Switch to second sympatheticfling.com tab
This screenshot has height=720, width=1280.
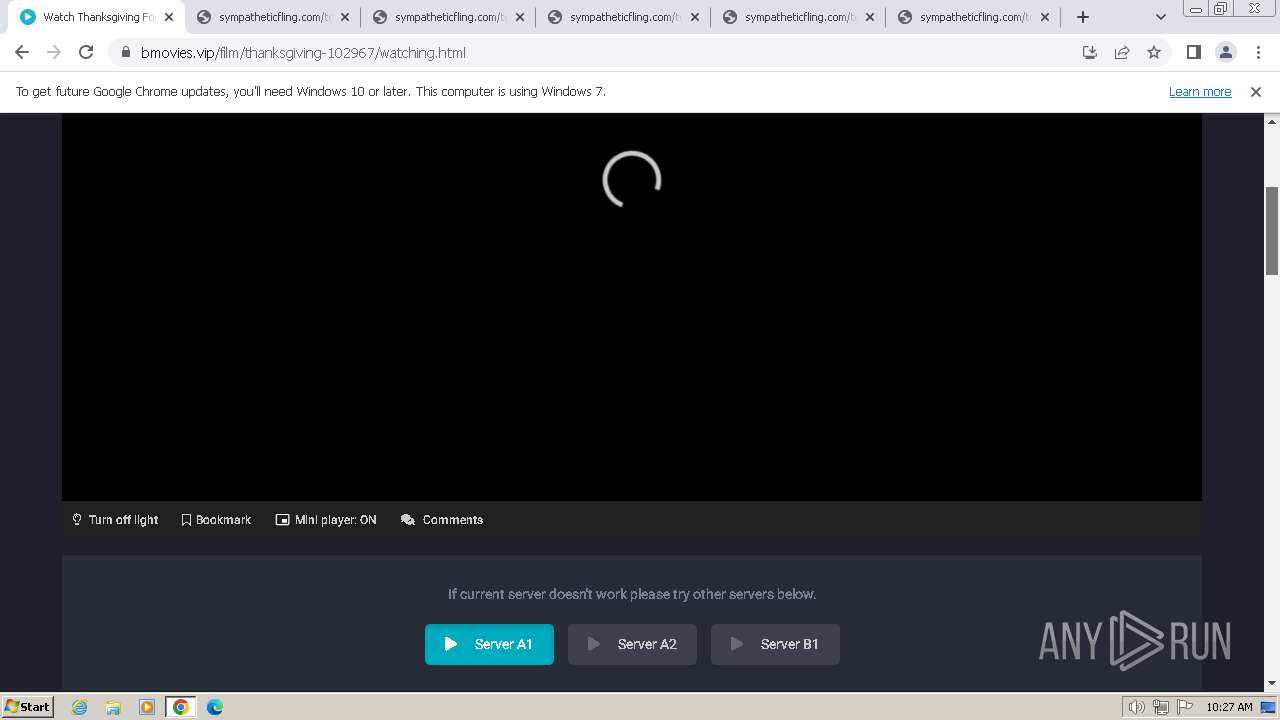[x=448, y=17]
